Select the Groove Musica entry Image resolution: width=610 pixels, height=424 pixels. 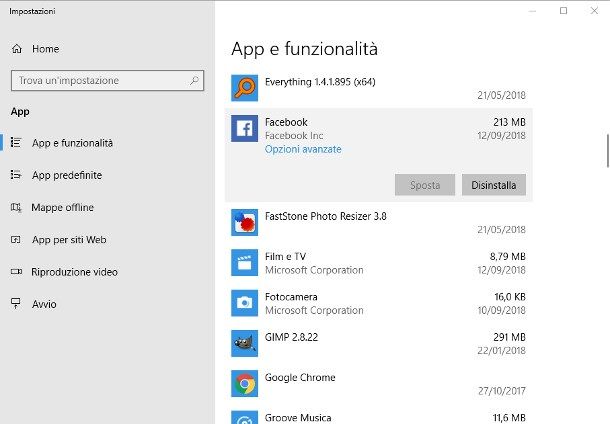click(x=379, y=416)
